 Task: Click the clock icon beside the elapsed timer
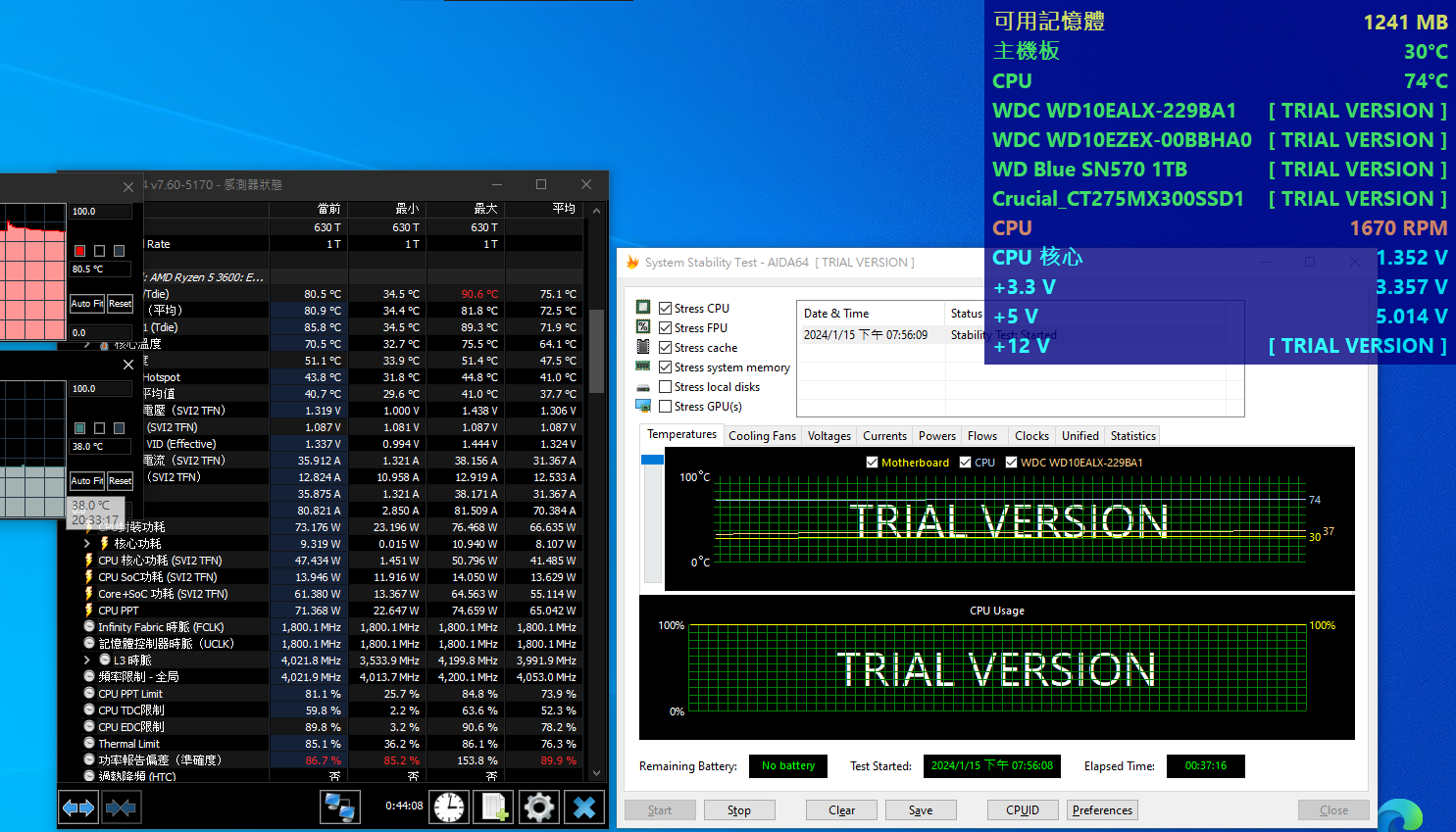coord(449,808)
